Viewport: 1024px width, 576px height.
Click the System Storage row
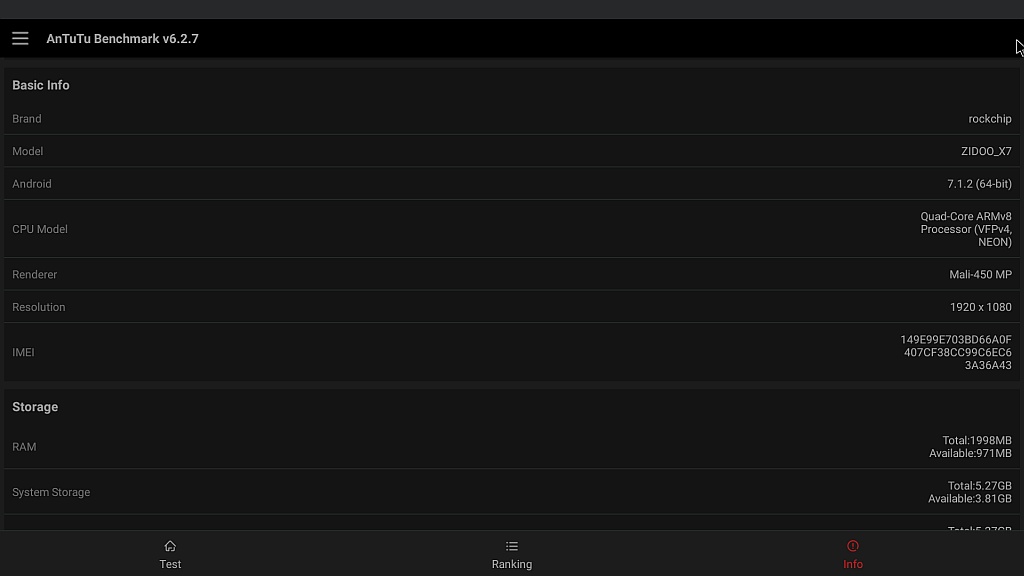pyautogui.click(x=512, y=492)
